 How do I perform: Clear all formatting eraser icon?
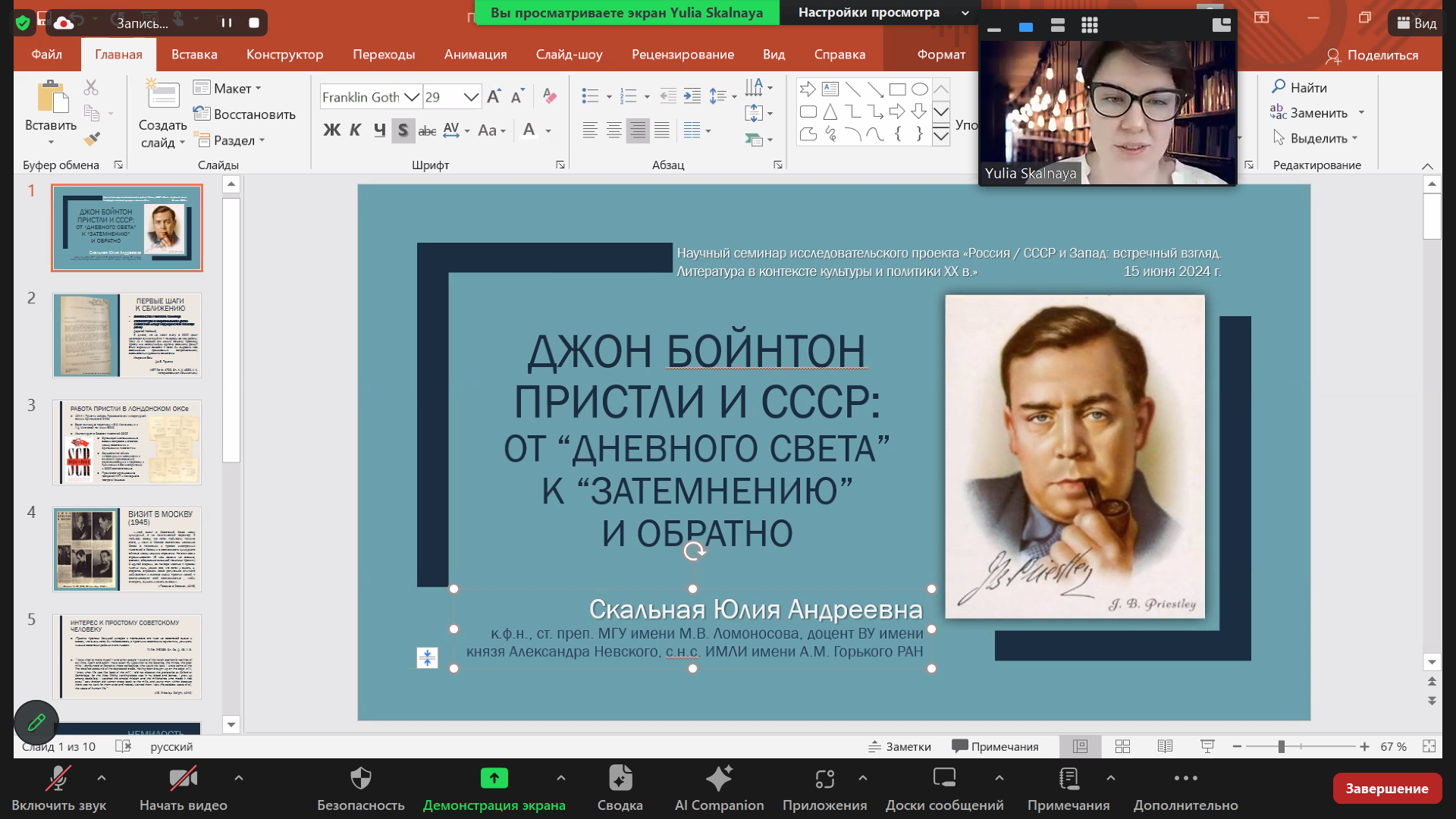[x=550, y=96]
